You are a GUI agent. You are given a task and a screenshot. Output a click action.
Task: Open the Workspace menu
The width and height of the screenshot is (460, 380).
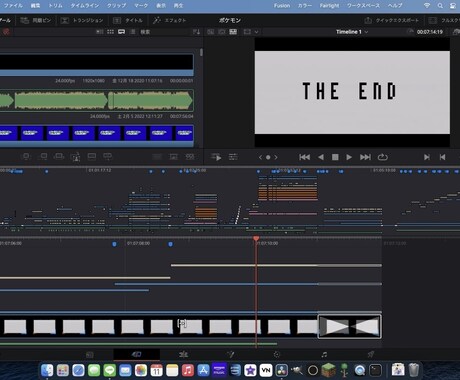click(x=363, y=6)
